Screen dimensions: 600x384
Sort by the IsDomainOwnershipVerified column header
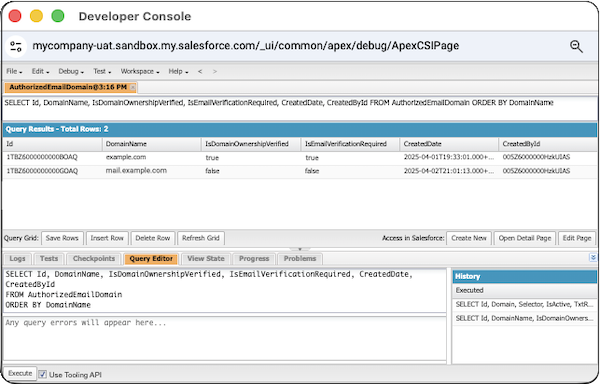pyautogui.click(x=251, y=144)
